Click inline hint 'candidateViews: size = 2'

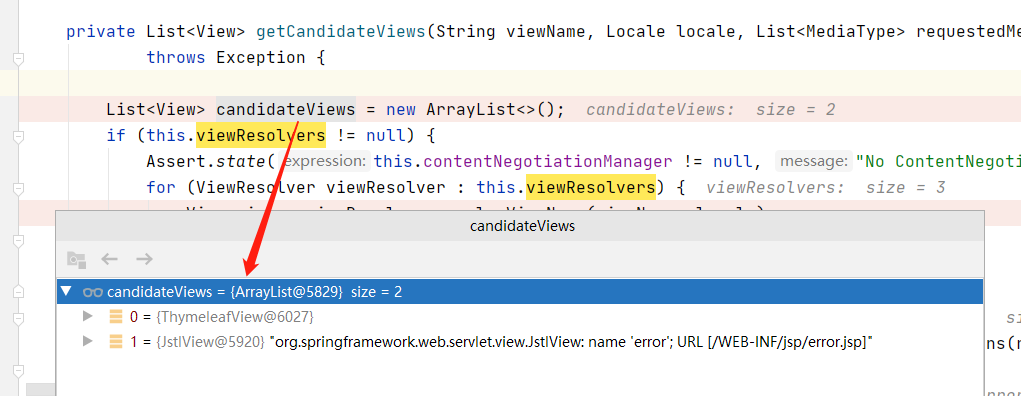tap(710, 110)
